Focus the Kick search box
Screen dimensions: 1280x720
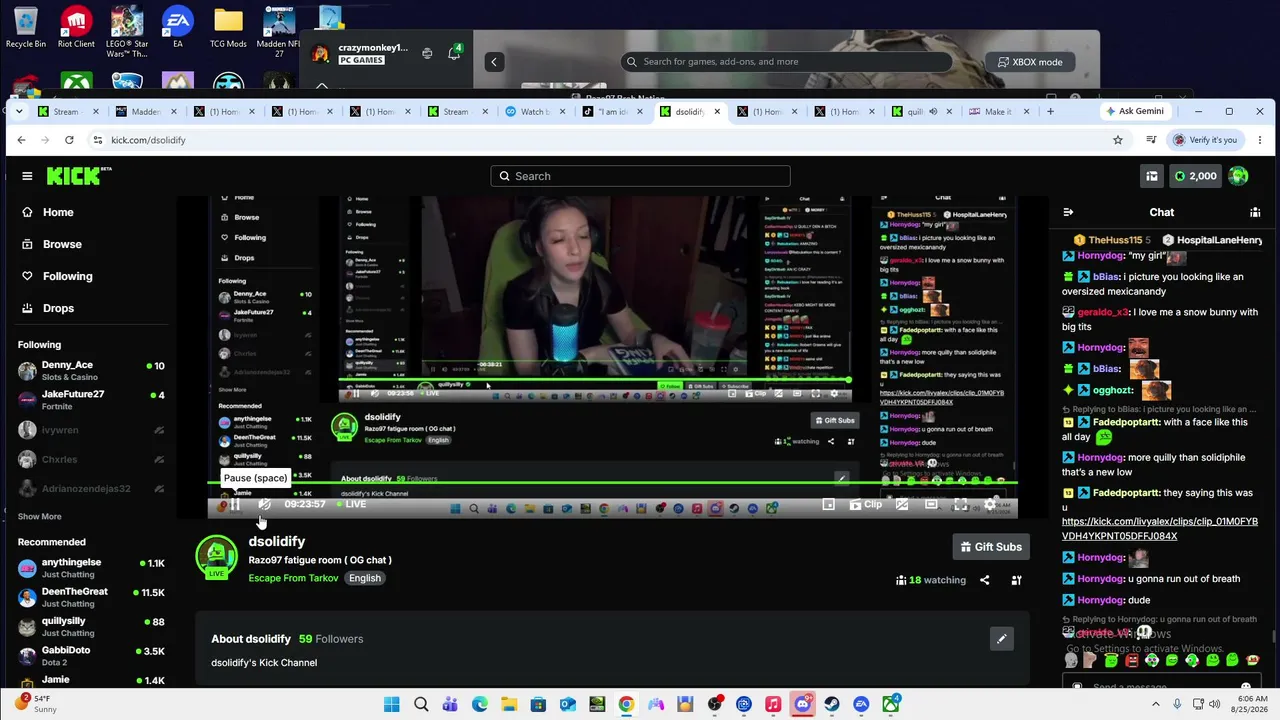pos(640,176)
